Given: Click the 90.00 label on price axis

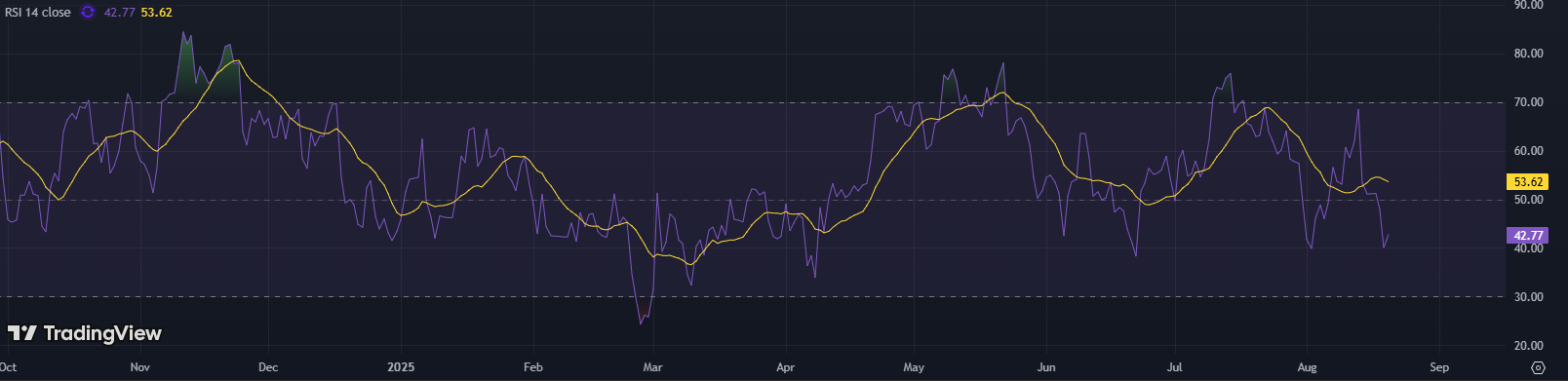Looking at the screenshot, I should point(1528,5).
